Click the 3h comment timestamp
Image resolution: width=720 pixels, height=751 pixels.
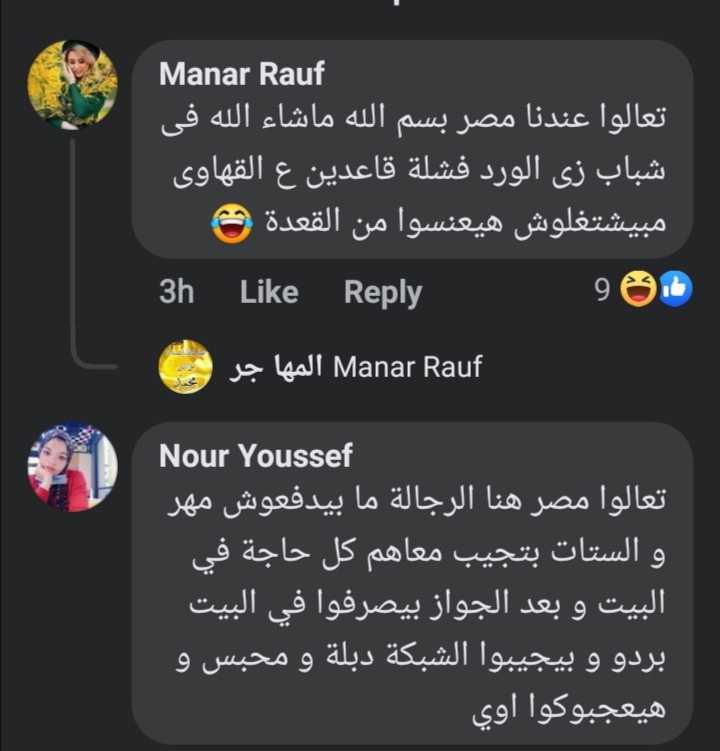pos(177,292)
